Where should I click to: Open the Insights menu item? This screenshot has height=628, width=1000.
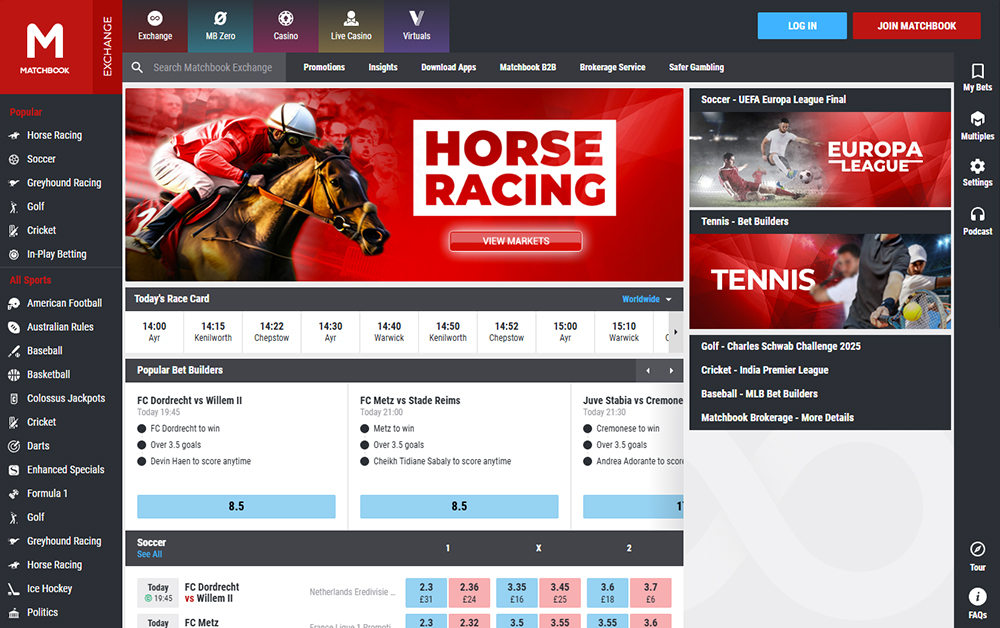[383, 68]
